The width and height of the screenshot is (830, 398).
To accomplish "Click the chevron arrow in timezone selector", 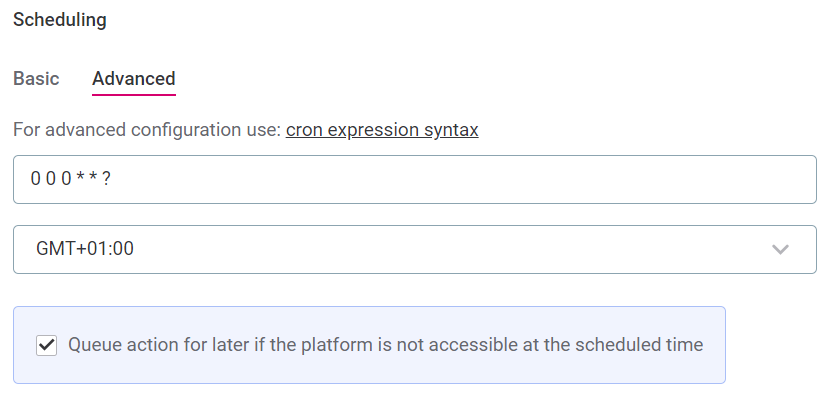I will (x=780, y=249).
